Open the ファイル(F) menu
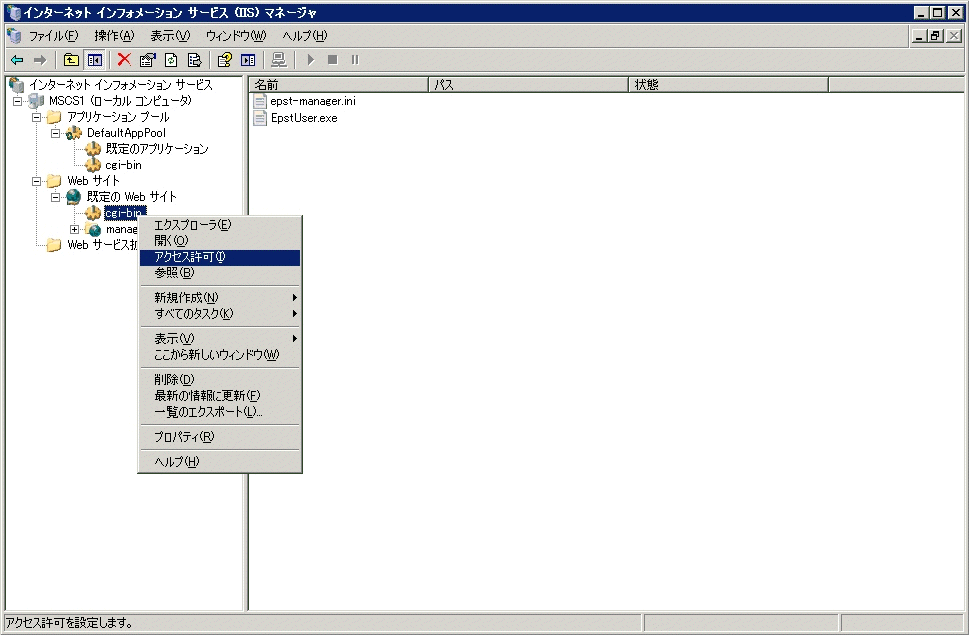Image resolution: width=969 pixels, height=635 pixels. click(x=54, y=36)
